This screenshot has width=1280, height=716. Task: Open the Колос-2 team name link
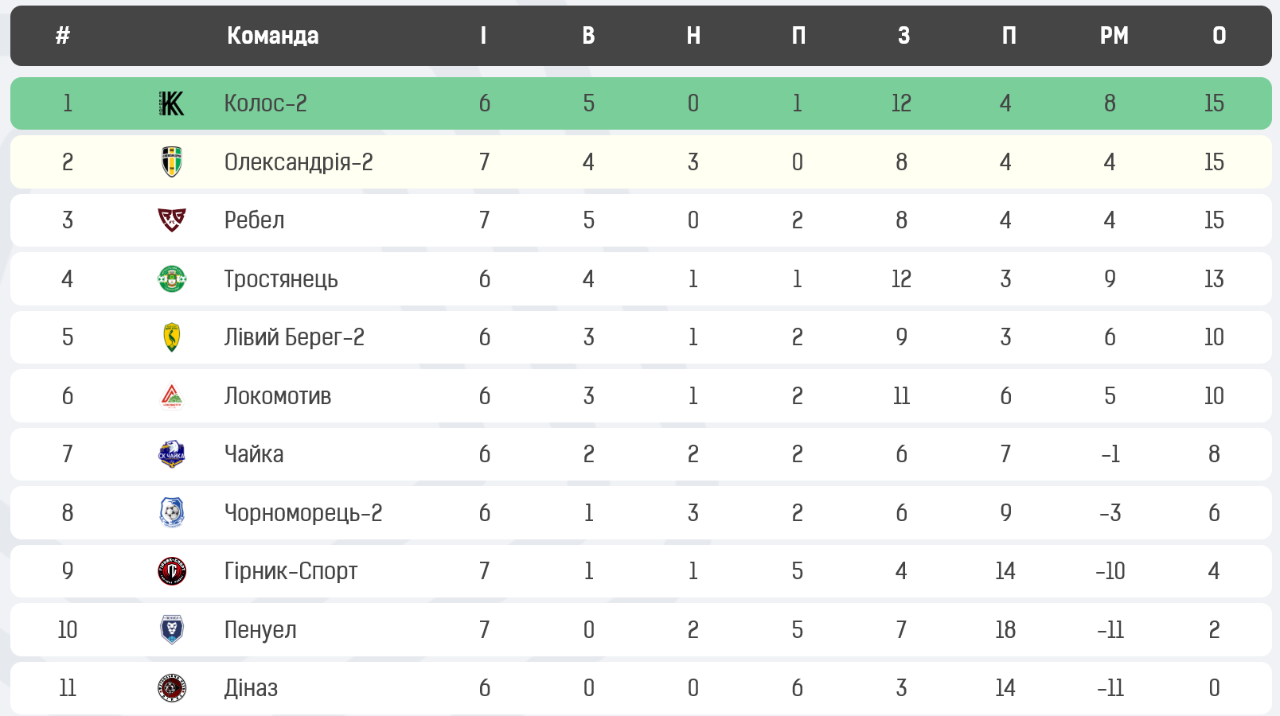pos(265,103)
